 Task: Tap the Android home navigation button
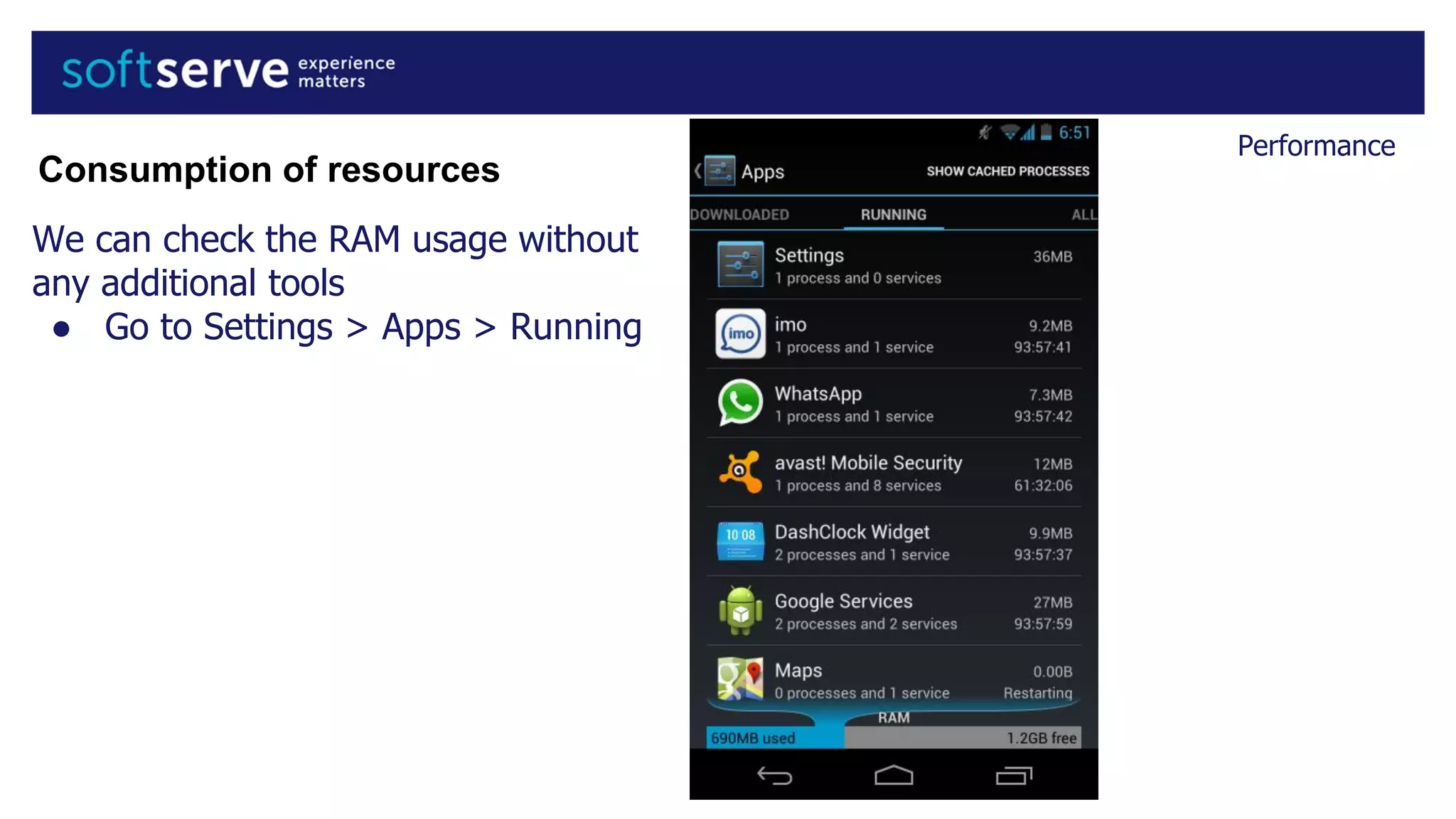(x=894, y=776)
